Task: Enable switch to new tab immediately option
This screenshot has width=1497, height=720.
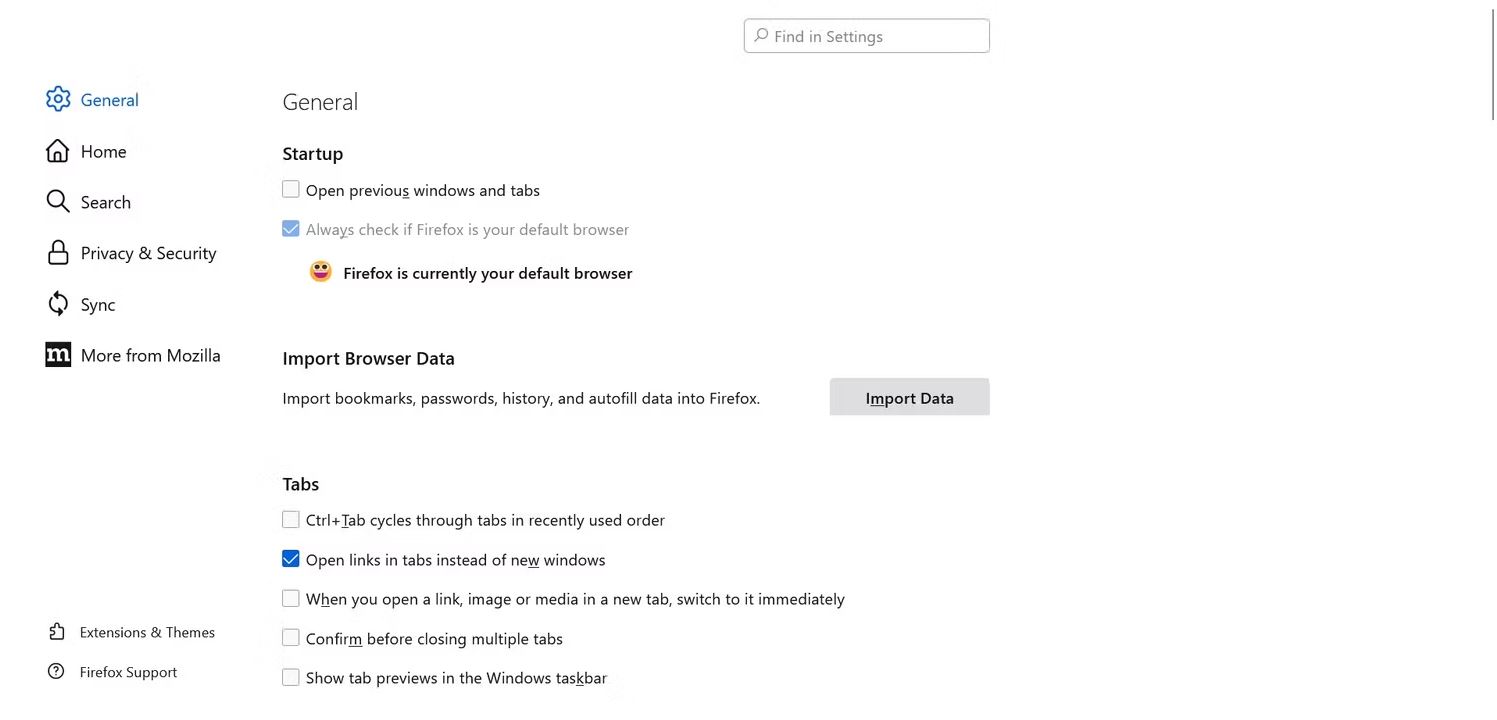Action: (291, 598)
